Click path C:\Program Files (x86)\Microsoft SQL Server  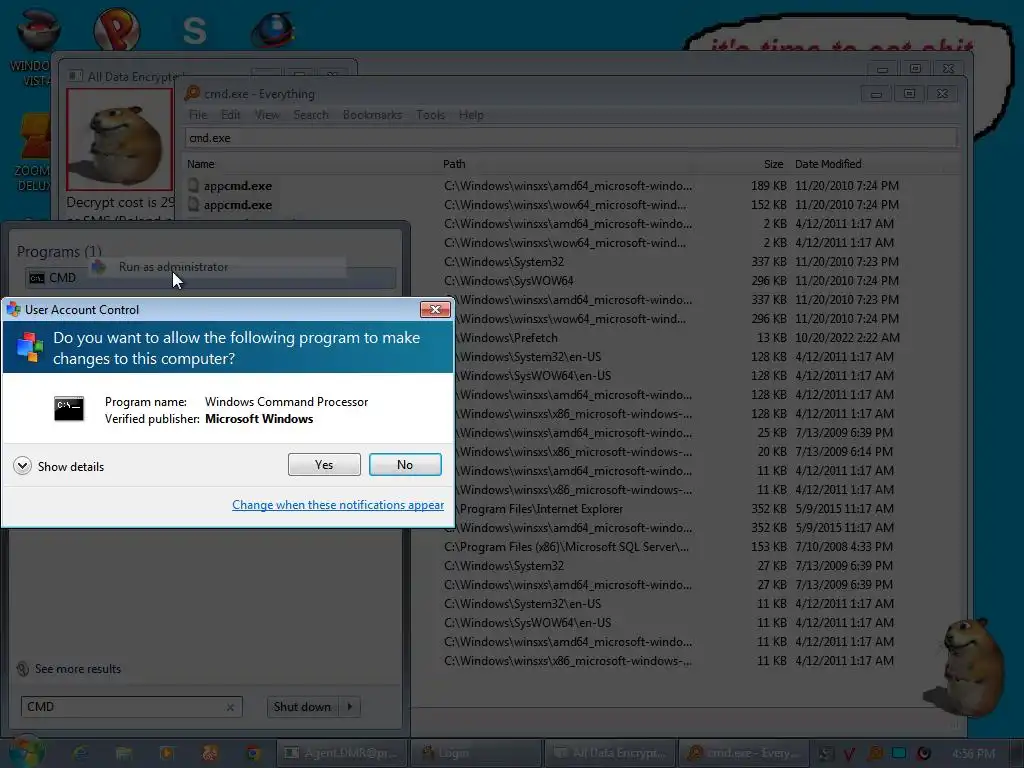click(x=566, y=547)
